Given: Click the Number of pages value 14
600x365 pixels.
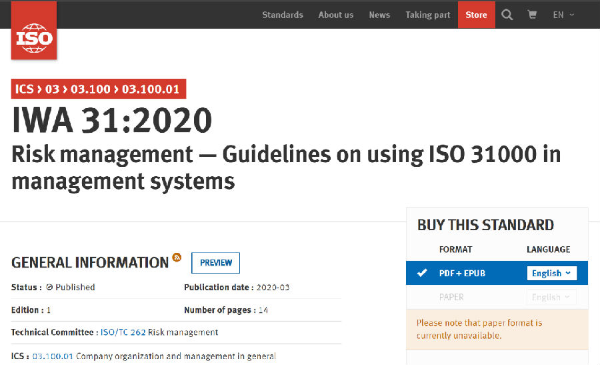Looking at the screenshot, I should coord(263,310).
